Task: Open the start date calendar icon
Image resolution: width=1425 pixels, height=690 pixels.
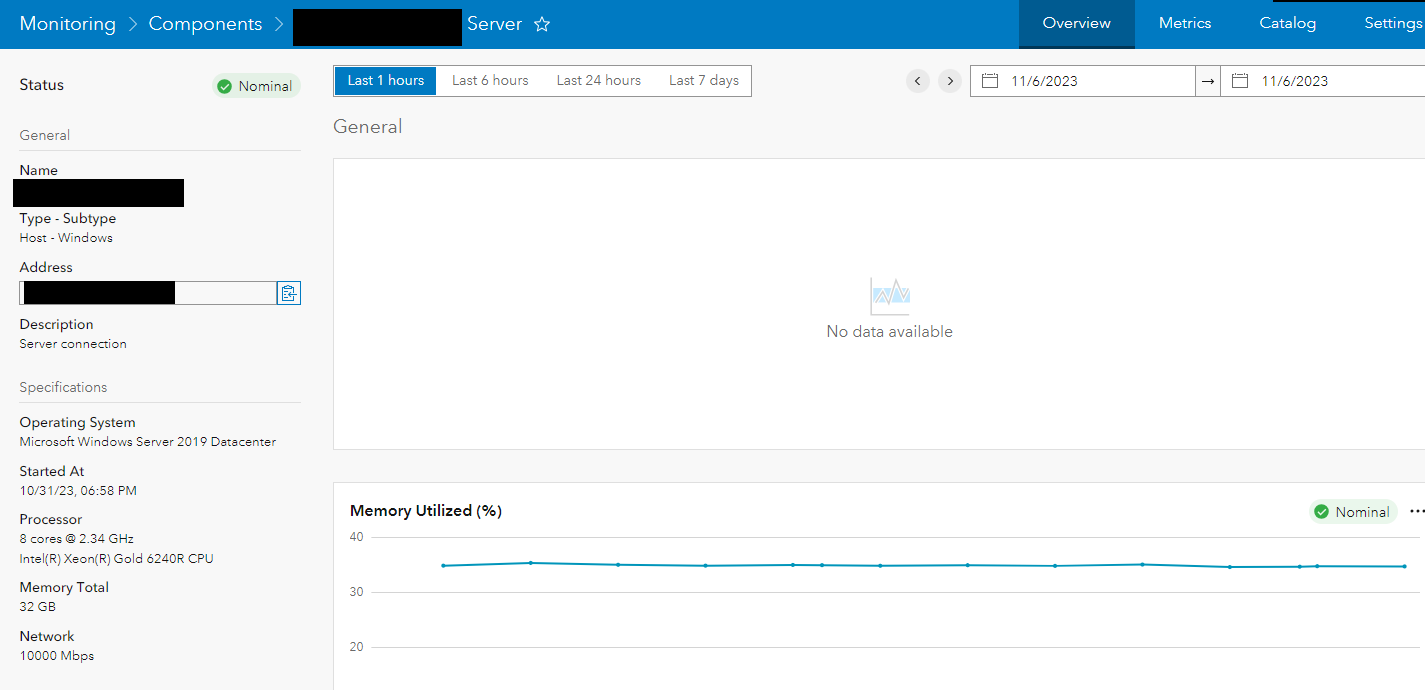Action: click(988, 80)
